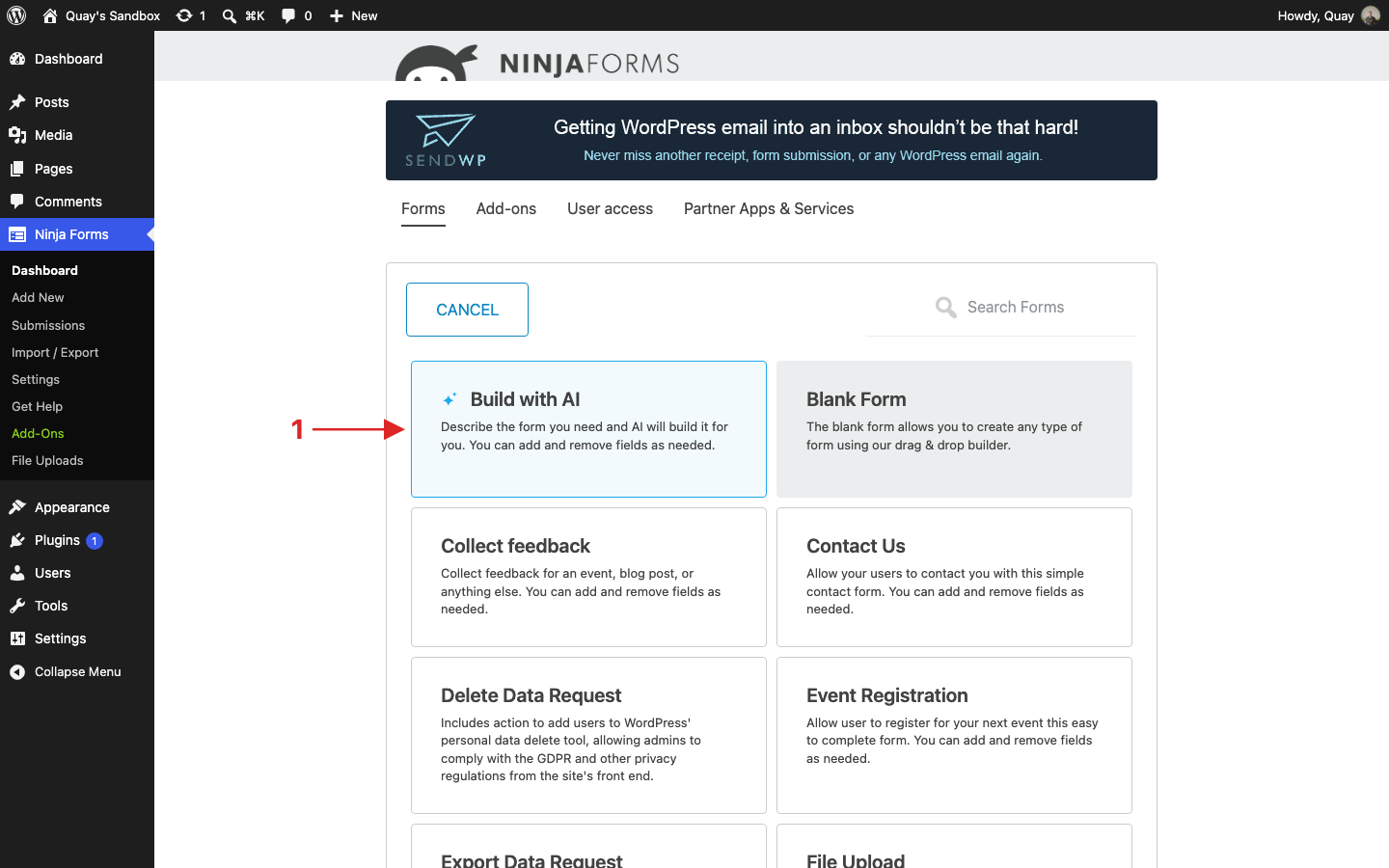Open the Tools wrench icon
The width and height of the screenshot is (1389, 868).
coord(17,606)
